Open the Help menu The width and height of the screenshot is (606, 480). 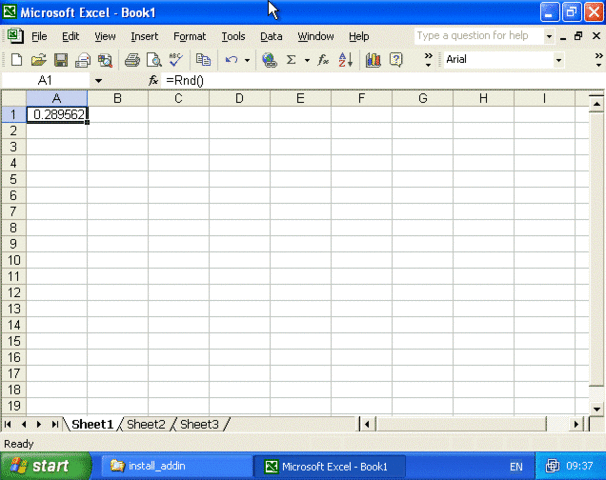tap(359, 36)
